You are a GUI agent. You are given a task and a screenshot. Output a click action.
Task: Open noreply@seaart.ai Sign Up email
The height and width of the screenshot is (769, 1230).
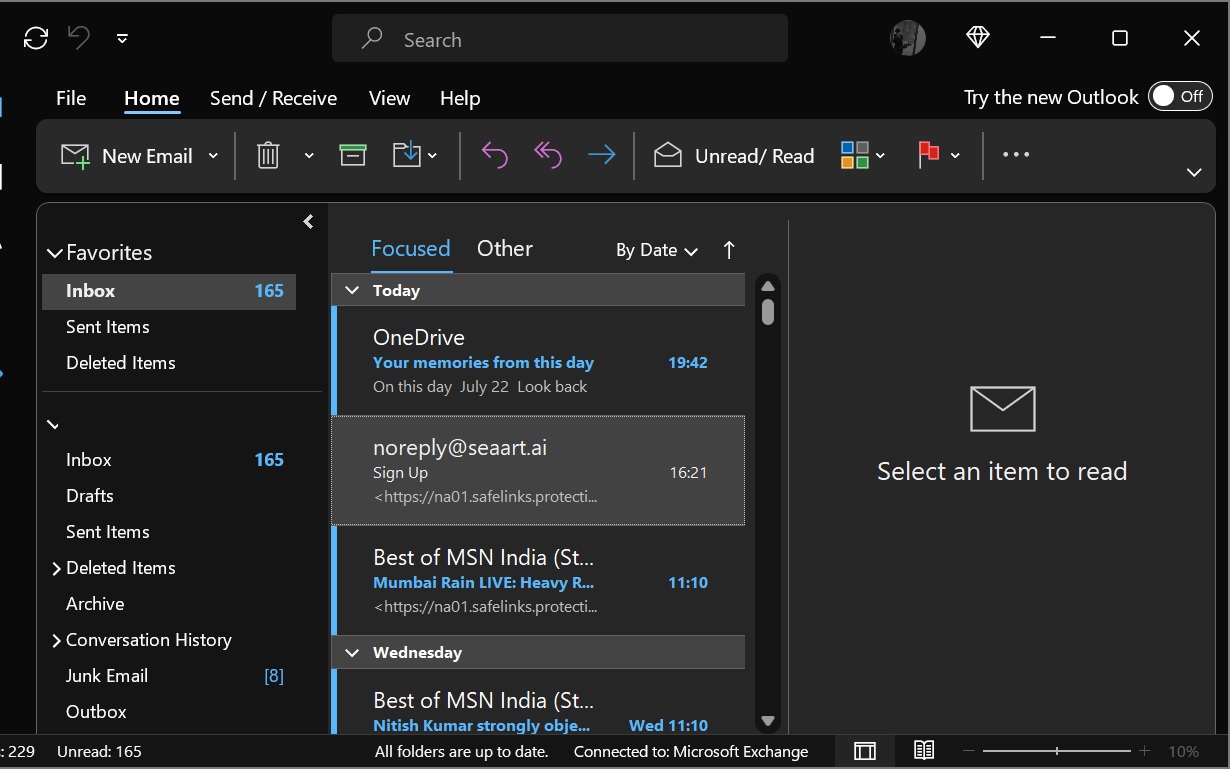538,470
